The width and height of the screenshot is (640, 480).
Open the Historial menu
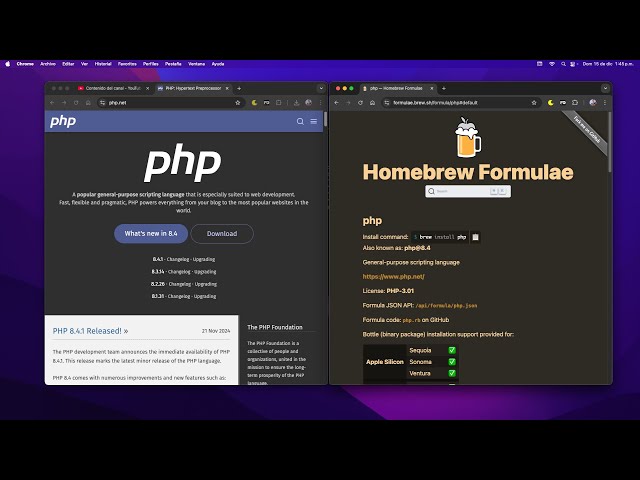click(103, 64)
